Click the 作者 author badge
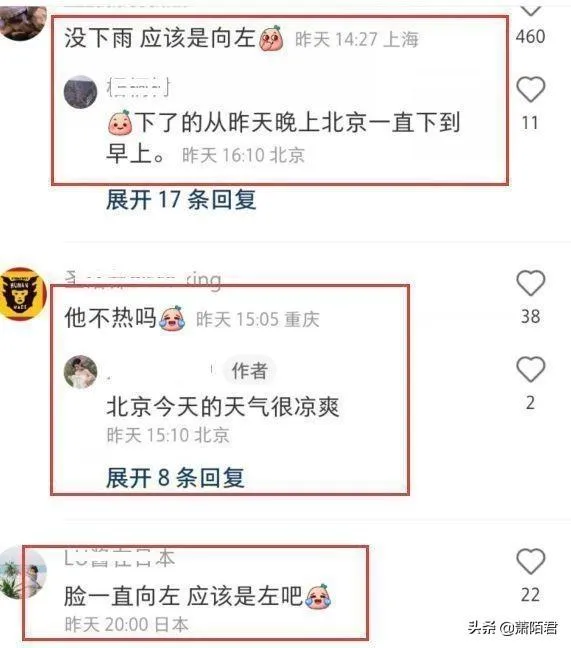 tap(250, 370)
